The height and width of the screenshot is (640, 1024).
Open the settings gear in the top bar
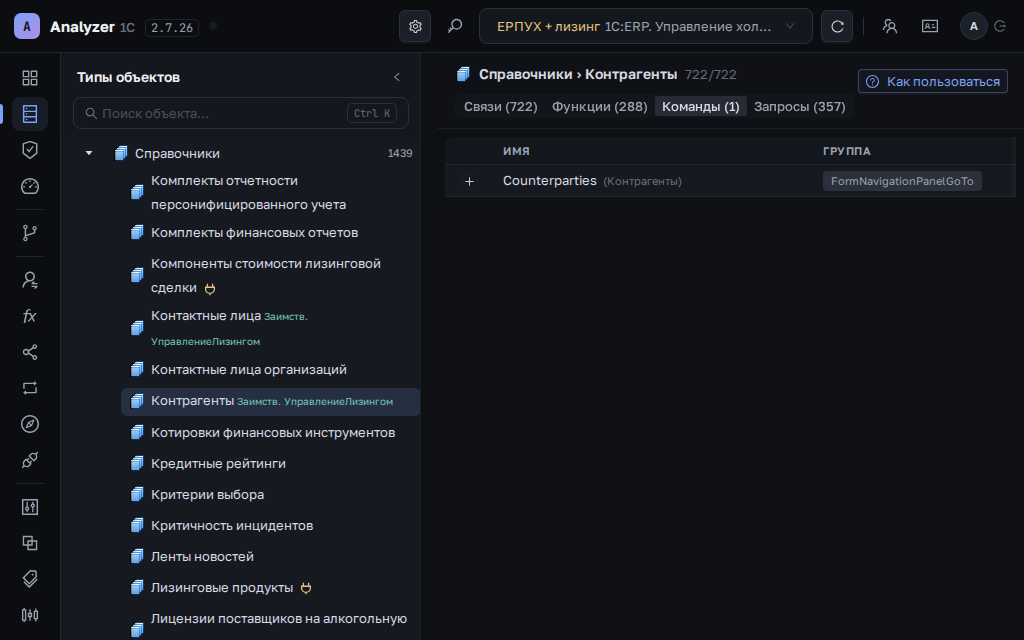tap(415, 26)
